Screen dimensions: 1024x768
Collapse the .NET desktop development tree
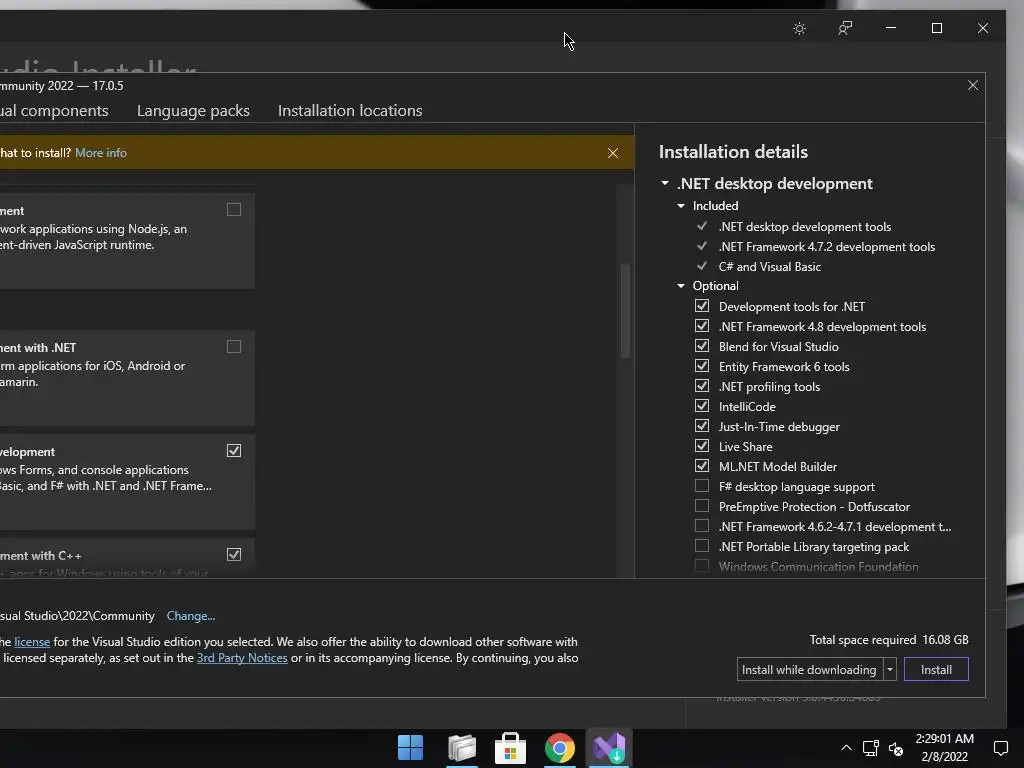coord(665,184)
